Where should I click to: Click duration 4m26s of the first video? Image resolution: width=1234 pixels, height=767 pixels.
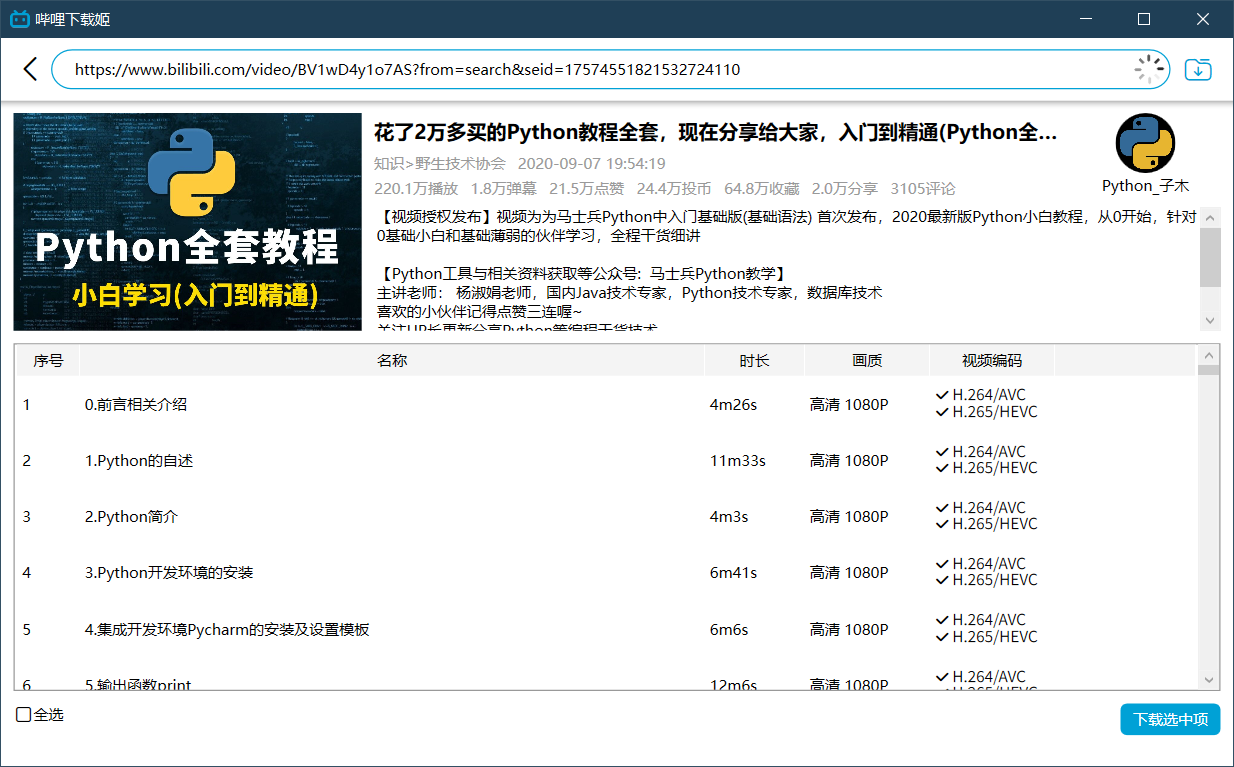[x=733, y=405]
